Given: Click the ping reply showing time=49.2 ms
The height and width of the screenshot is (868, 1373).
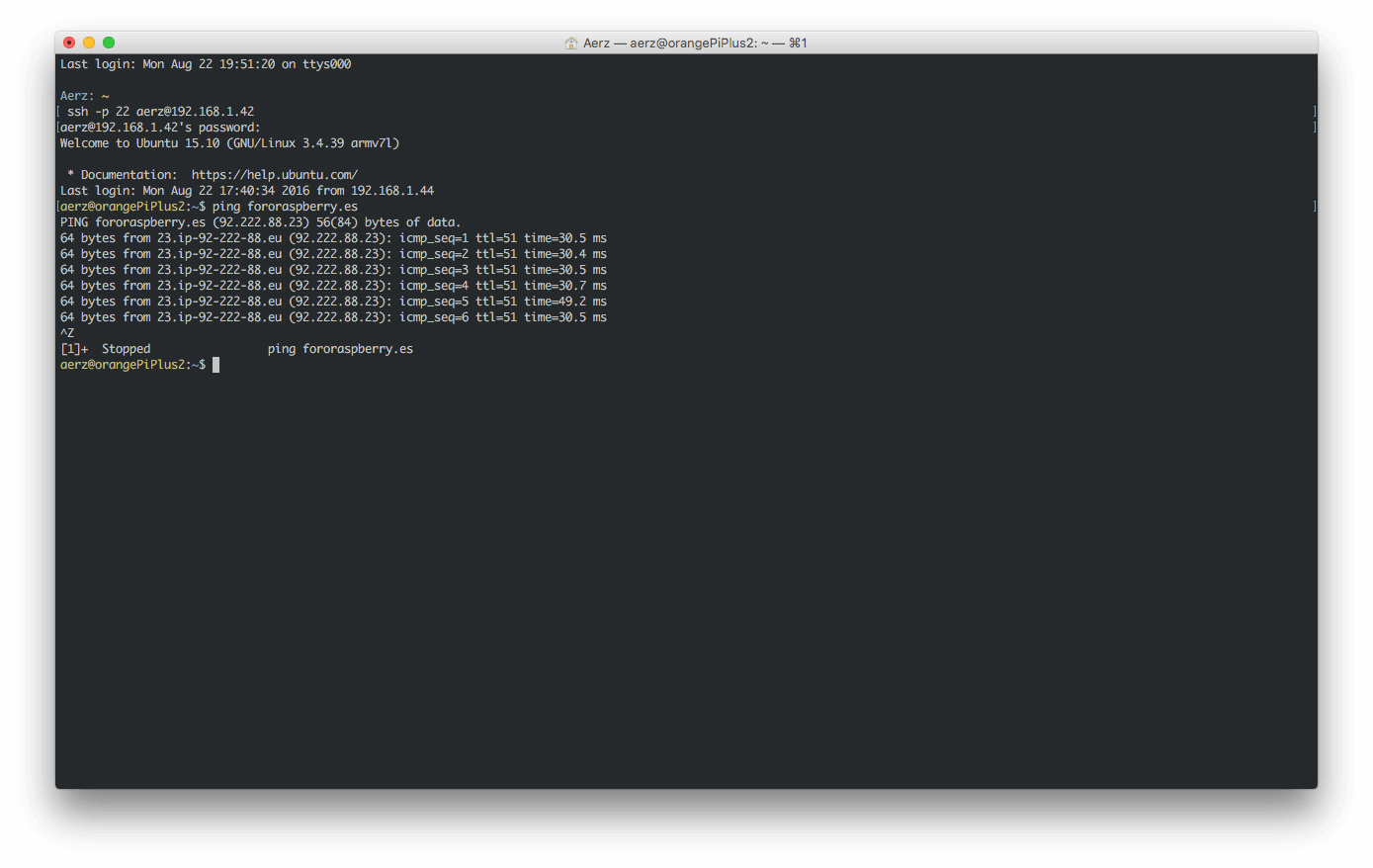Looking at the screenshot, I should (x=333, y=302).
